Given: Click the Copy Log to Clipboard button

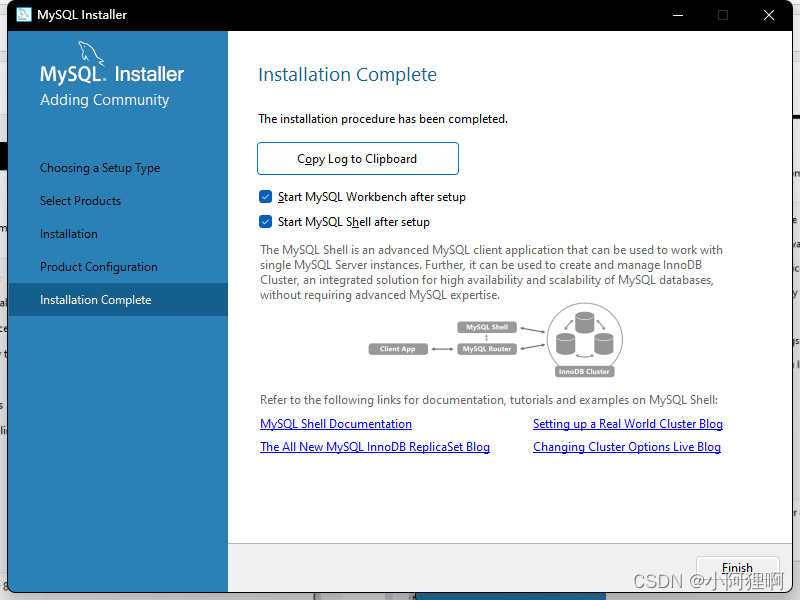Looking at the screenshot, I should pos(358,159).
